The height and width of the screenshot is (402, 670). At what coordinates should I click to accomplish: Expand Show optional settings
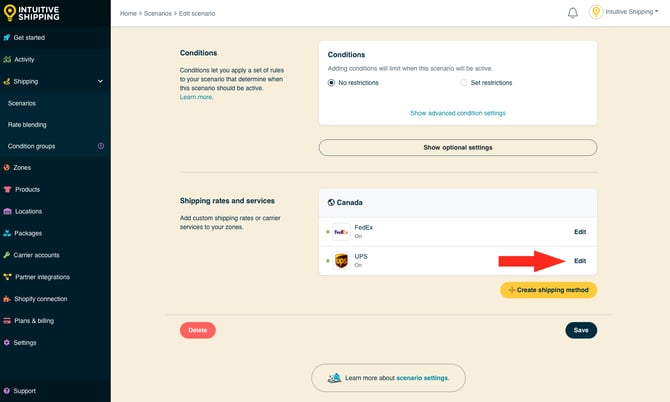click(457, 147)
